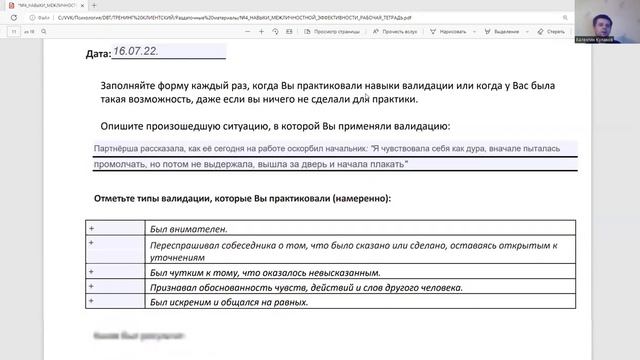Click the zoom icon in address bar
Screen dimensions: 640x360
[565, 18]
